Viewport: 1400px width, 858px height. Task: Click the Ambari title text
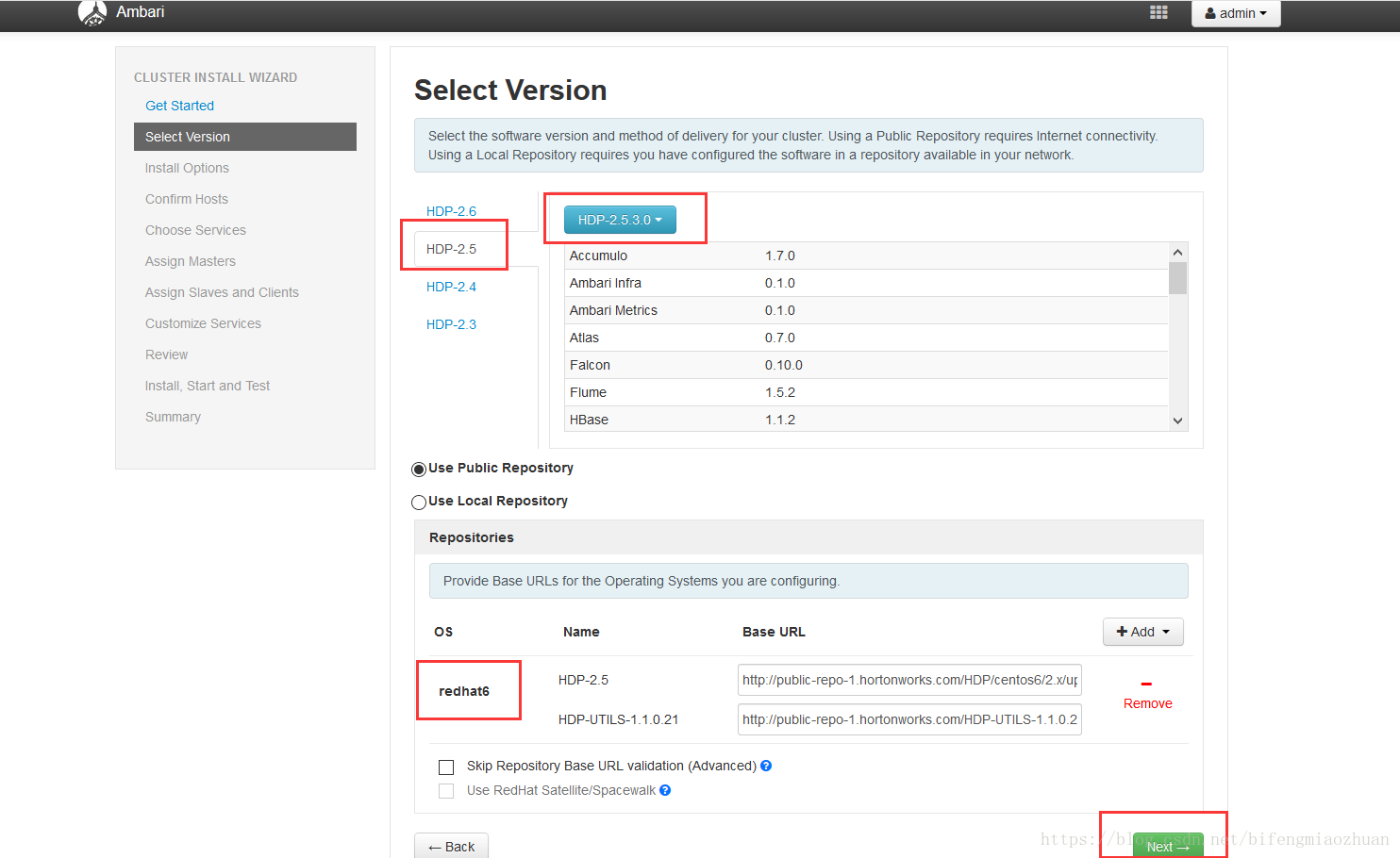pyautogui.click(x=140, y=12)
